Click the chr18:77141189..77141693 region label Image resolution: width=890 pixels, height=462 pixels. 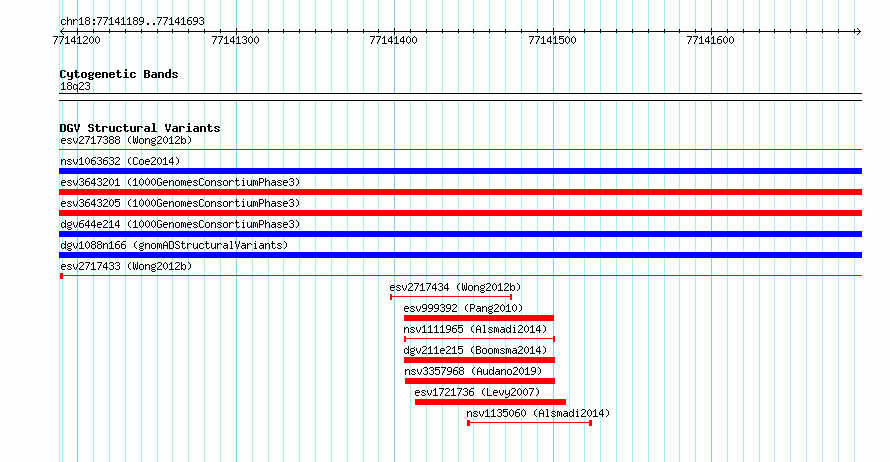[132, 22]
